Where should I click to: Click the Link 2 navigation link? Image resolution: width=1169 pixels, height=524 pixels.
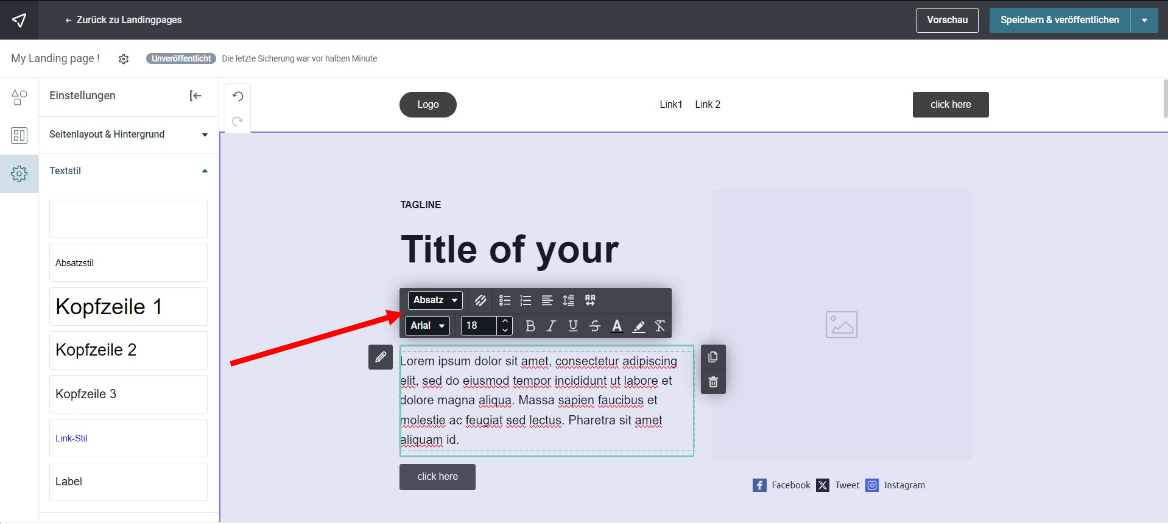pos(708,105)
